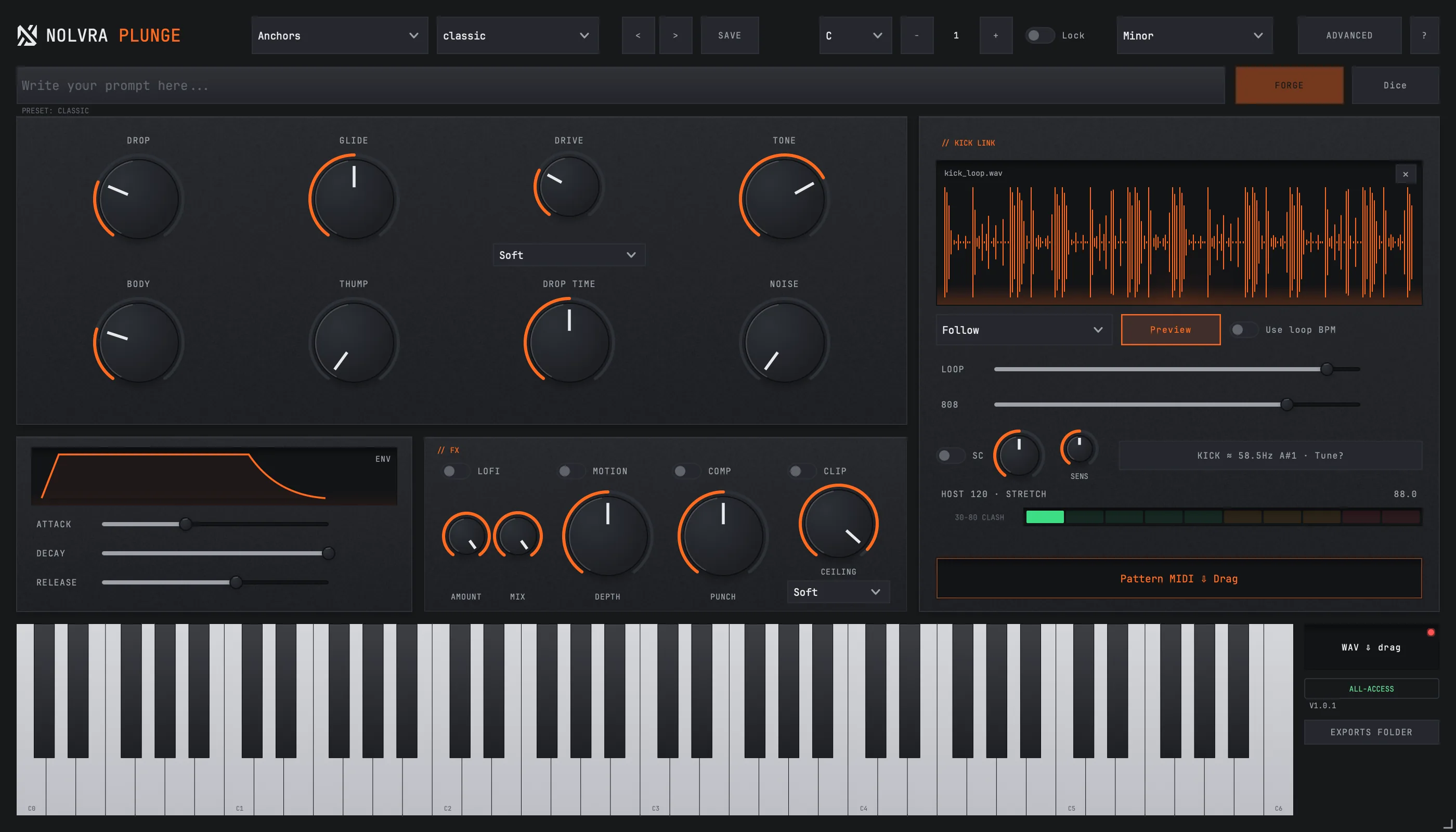Viewport: 1456px width, 832px height.
Task: Click the DROP TIME knob
Action: (x=569, y=342)
